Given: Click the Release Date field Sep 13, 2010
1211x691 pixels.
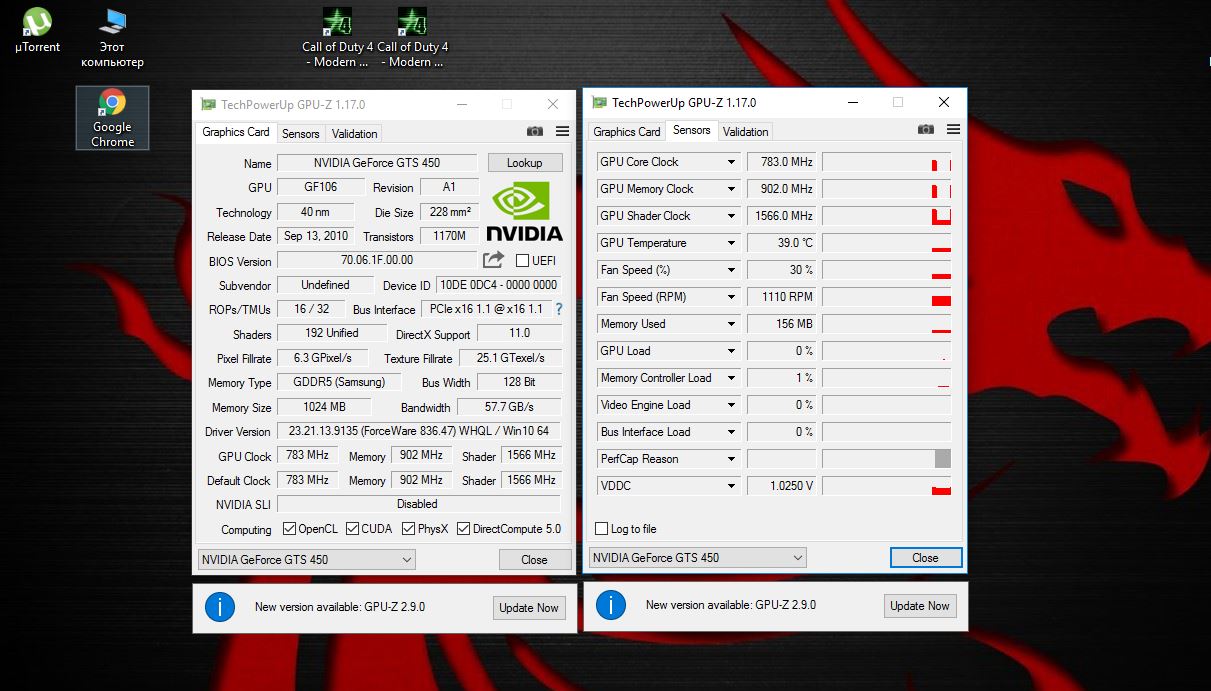Looking at the screenshot, I should click(316, 236).
